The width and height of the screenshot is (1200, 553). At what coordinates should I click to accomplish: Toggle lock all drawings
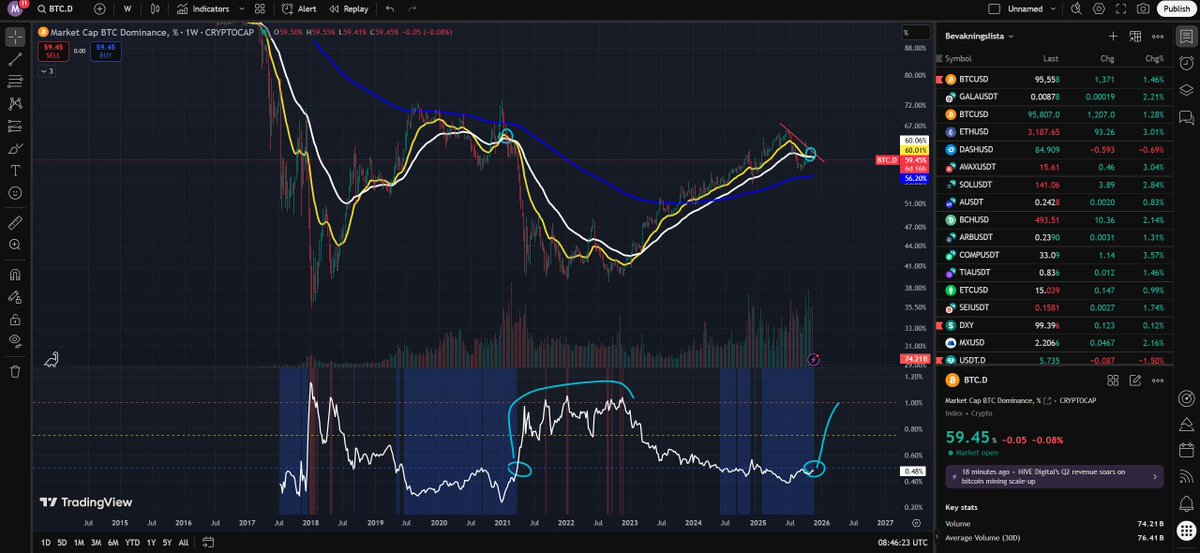15,319
